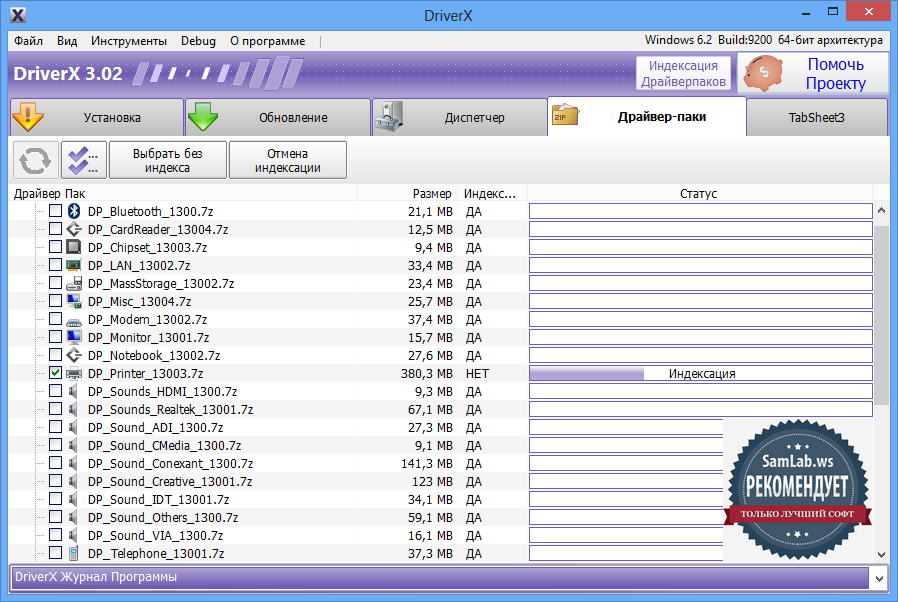Click the Bluetooth icon beside DP_Bluetooth_1300.7z
This screenshot has width=898, height=602.
tap(73, 211)
